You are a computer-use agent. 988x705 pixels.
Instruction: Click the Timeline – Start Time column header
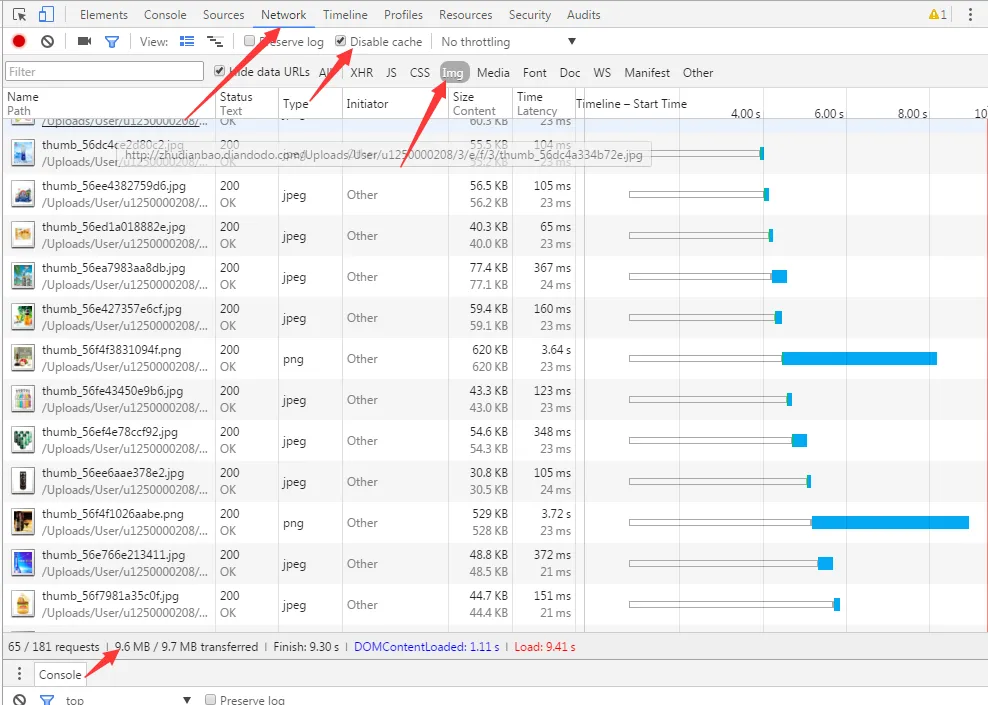[631, 104]
